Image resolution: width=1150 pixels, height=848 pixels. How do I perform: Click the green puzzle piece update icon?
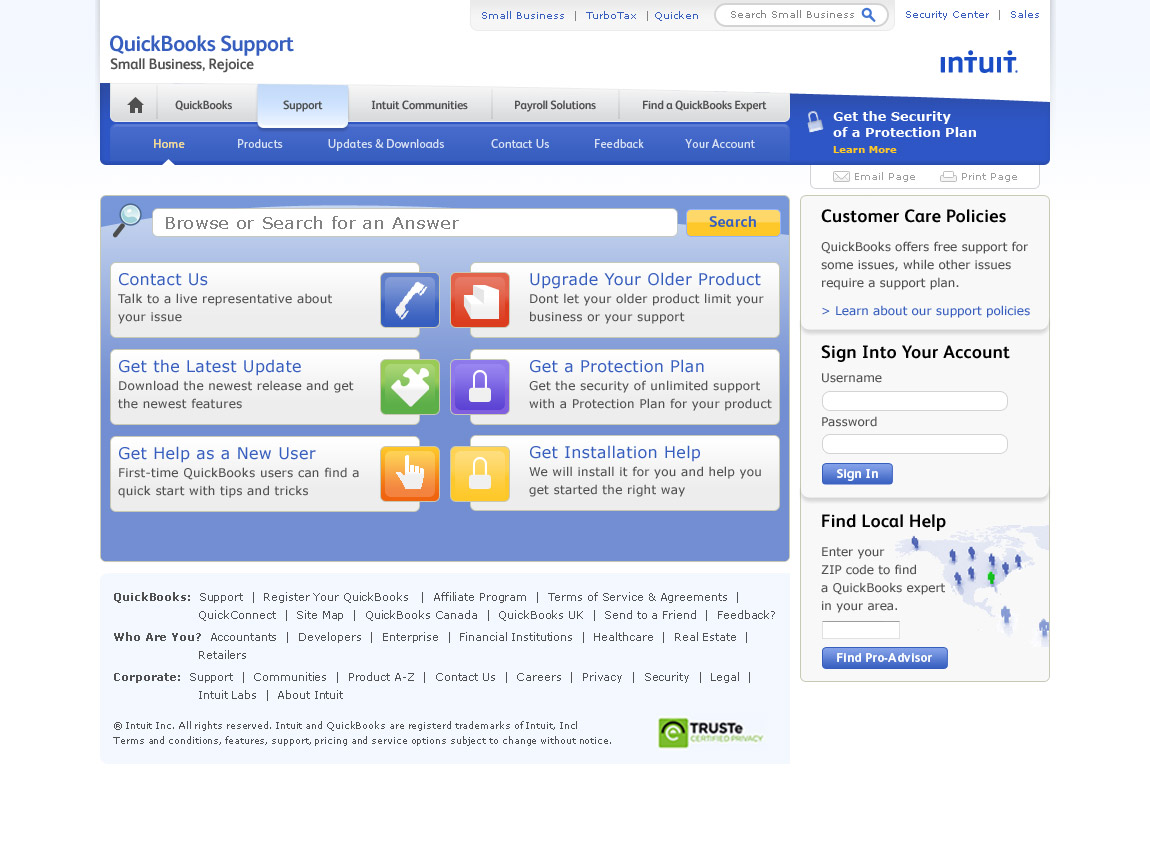tap(410, 387)
